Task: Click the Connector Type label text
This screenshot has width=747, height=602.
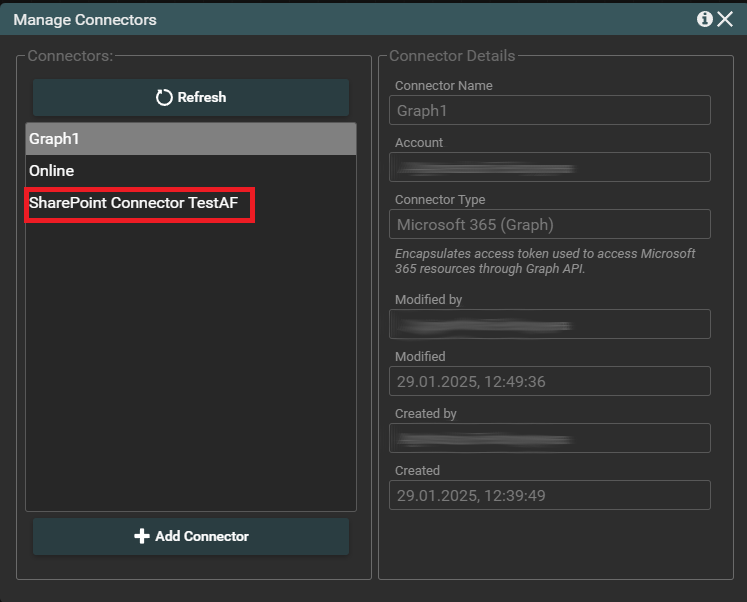Action: tap(440, 200)
